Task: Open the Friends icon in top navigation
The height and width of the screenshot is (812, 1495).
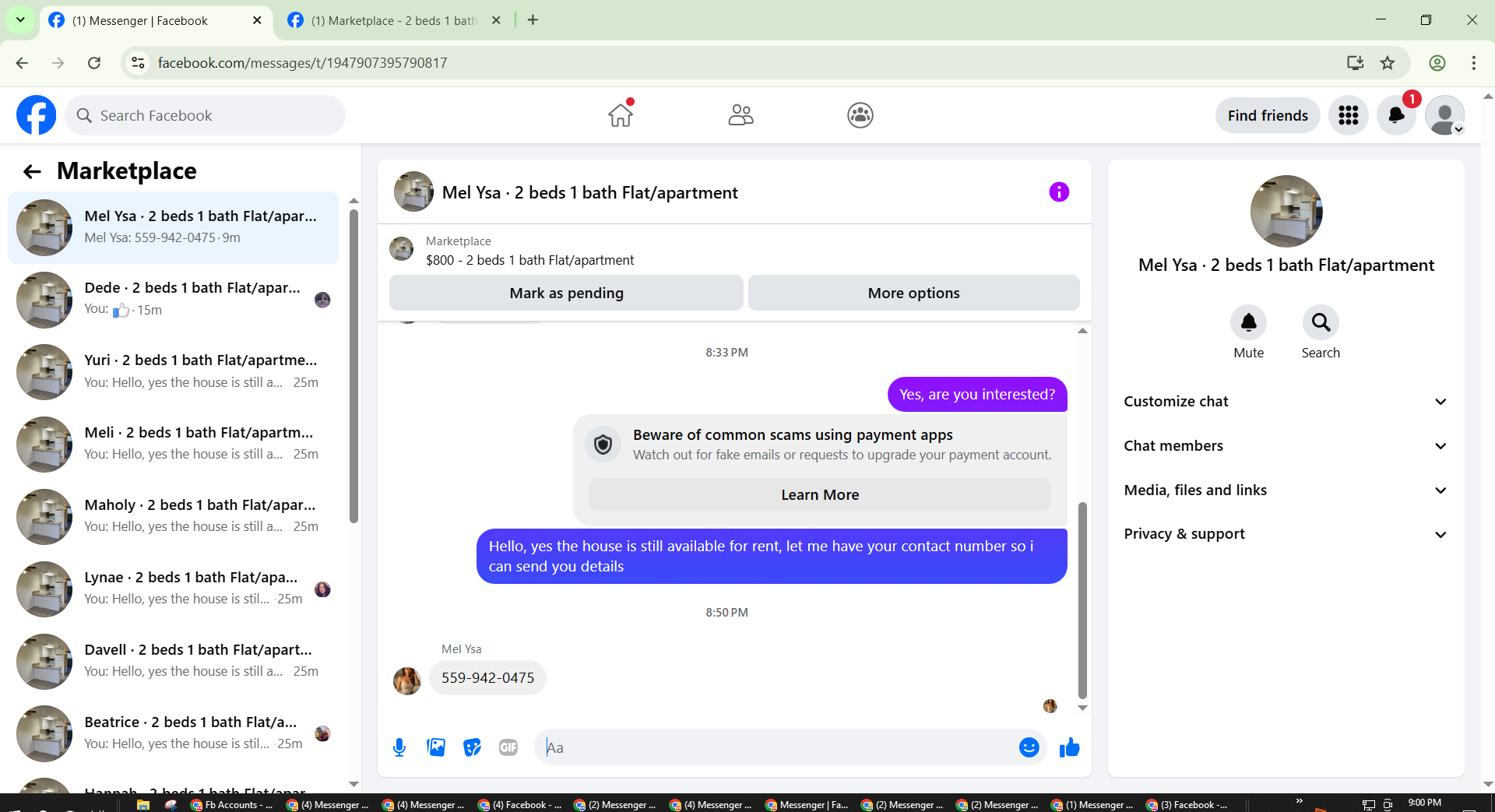Action: point(740,115)
